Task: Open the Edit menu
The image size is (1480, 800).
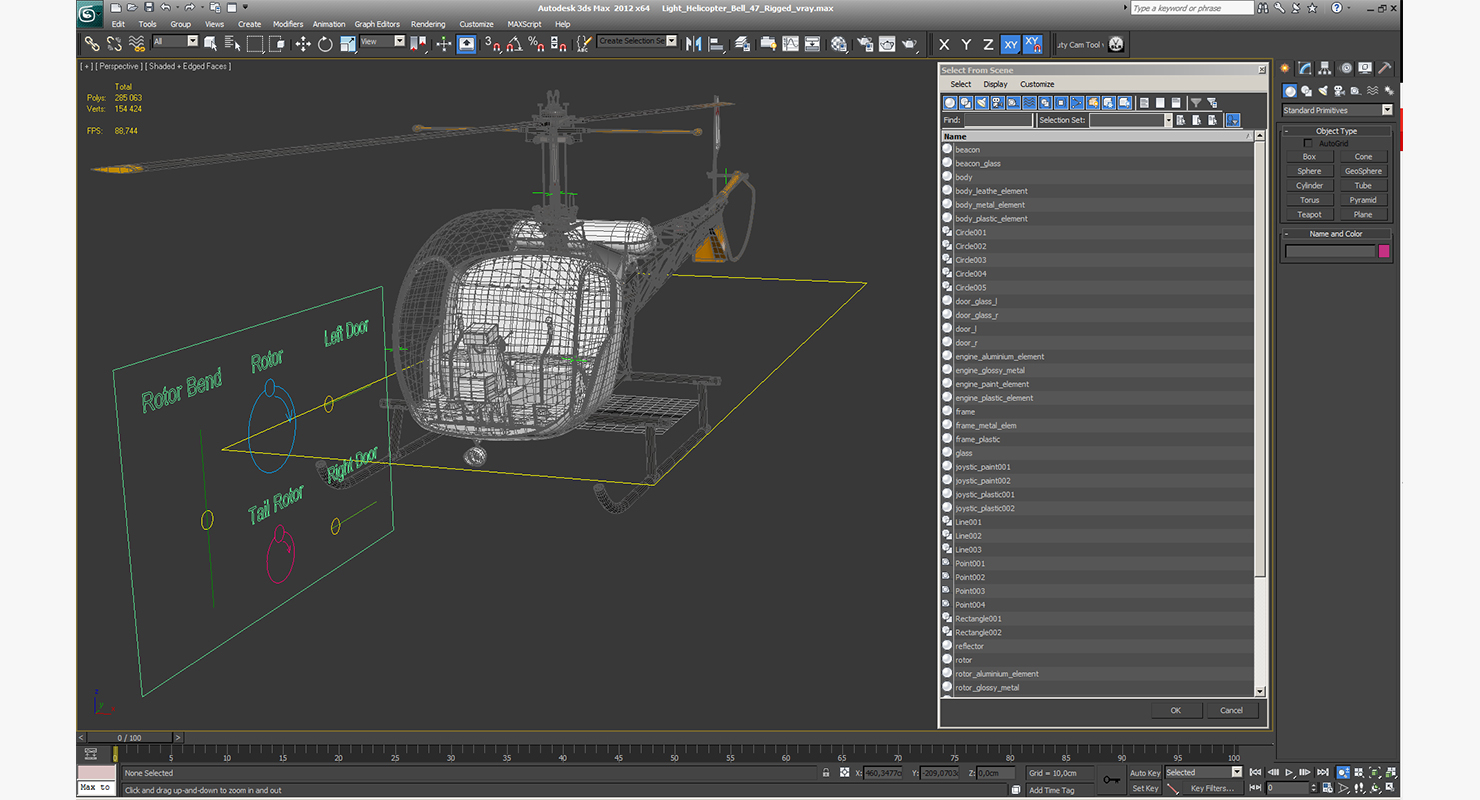Action: [118, 24]
